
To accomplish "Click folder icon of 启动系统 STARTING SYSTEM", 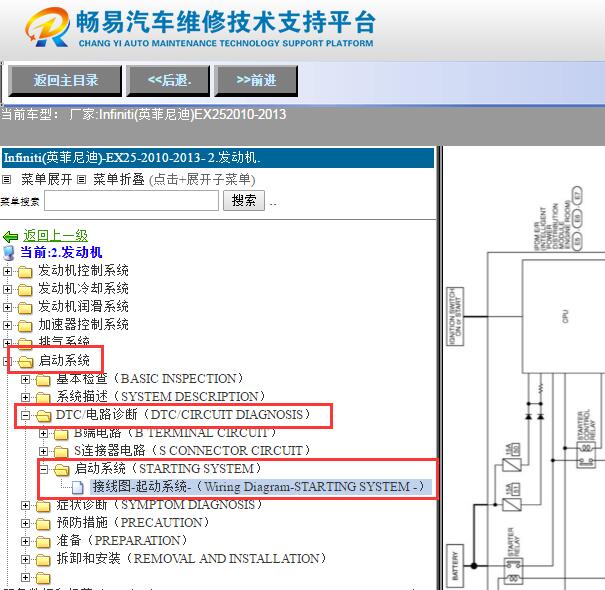I will click(x=61, y=470).
